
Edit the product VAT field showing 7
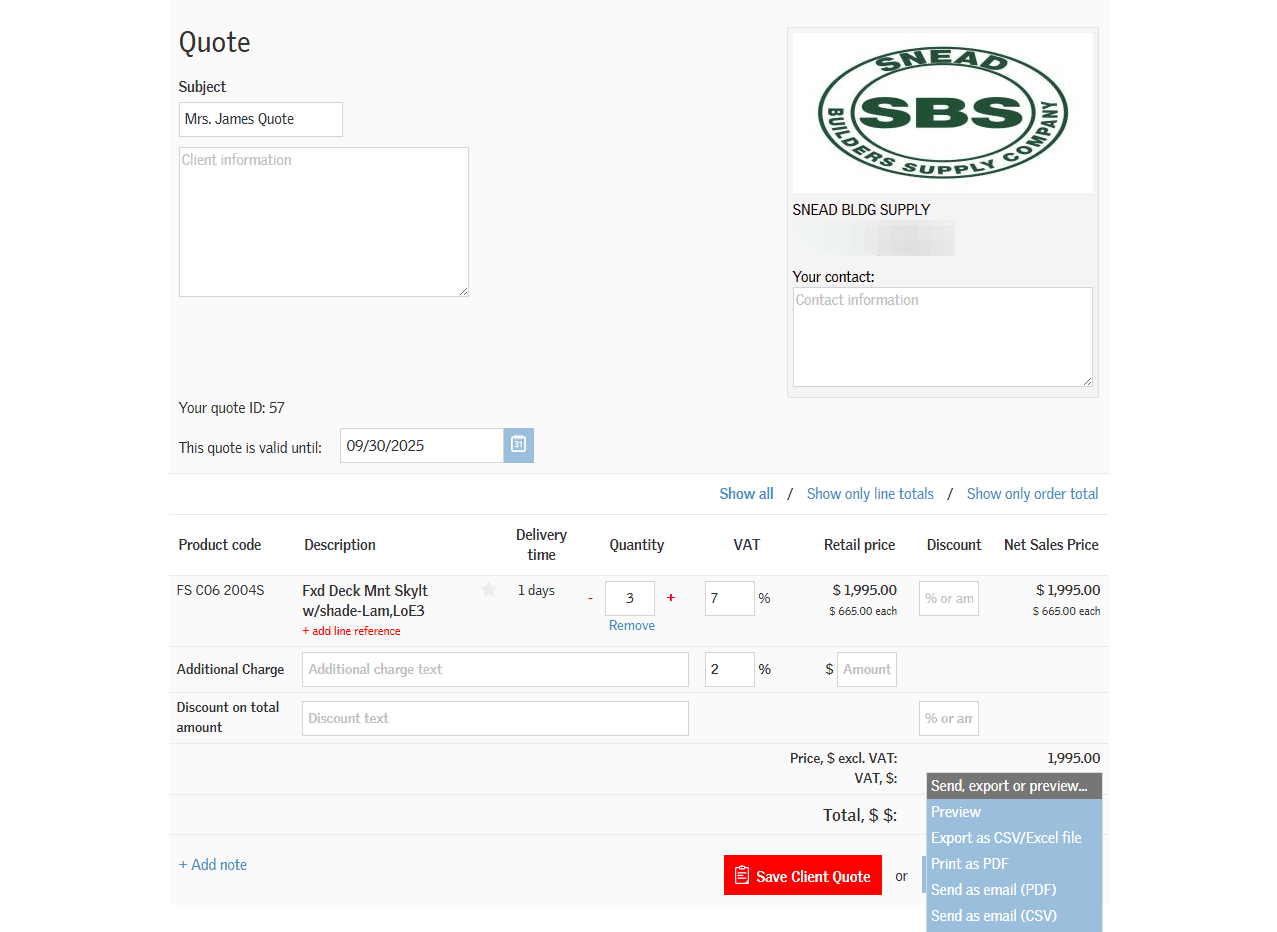(730, 598)
